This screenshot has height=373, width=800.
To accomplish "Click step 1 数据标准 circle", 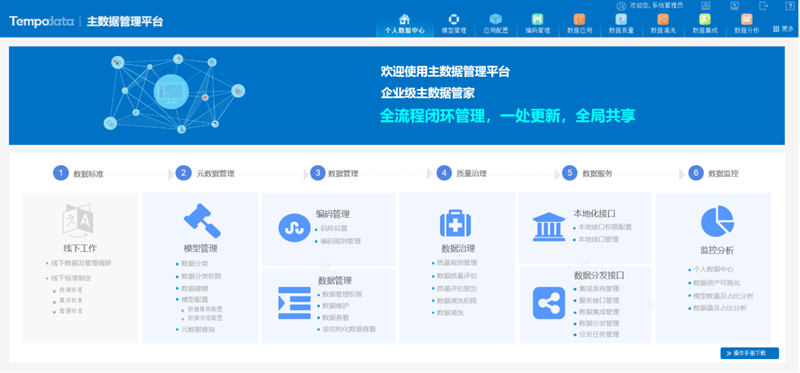I will (x=61, y=173).
